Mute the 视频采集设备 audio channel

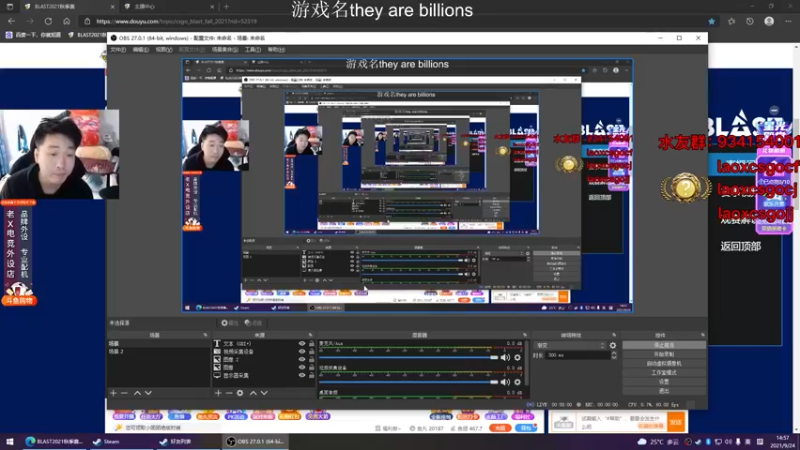coord(505,382)
